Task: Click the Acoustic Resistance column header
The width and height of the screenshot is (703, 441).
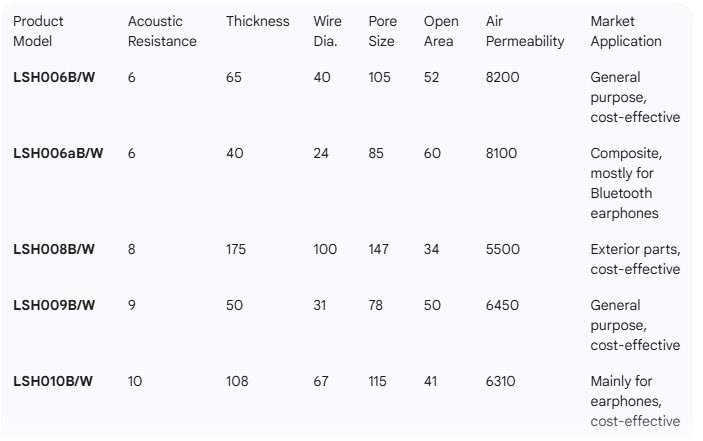Action: (162, 31)
